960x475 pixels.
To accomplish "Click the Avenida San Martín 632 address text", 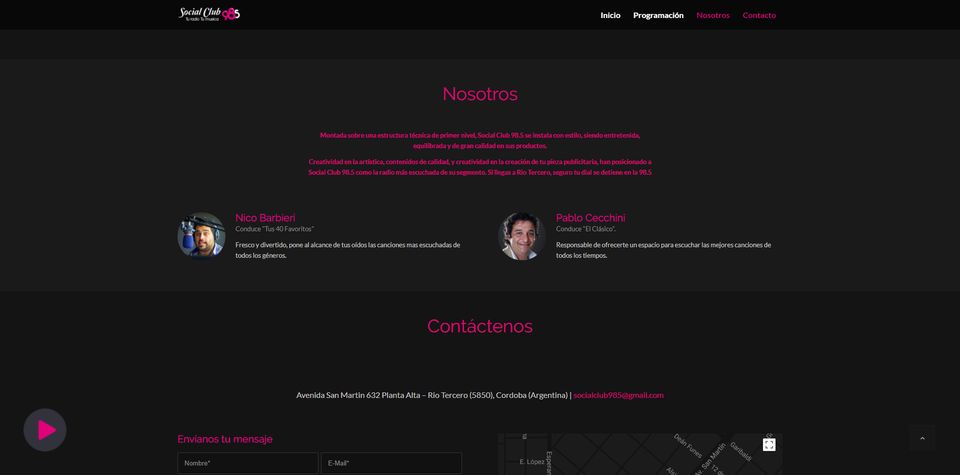I will click(x=432, y=395).
